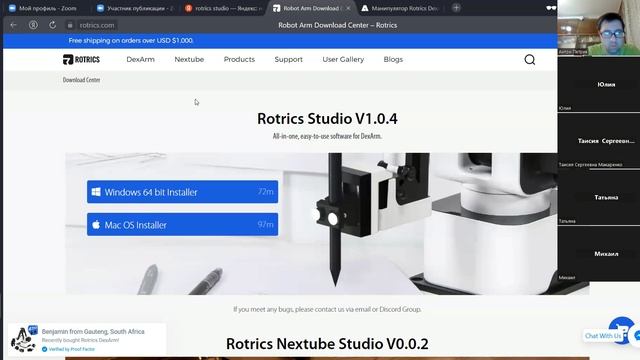
Task: Open the Products menu
Action: pos(239,60)
